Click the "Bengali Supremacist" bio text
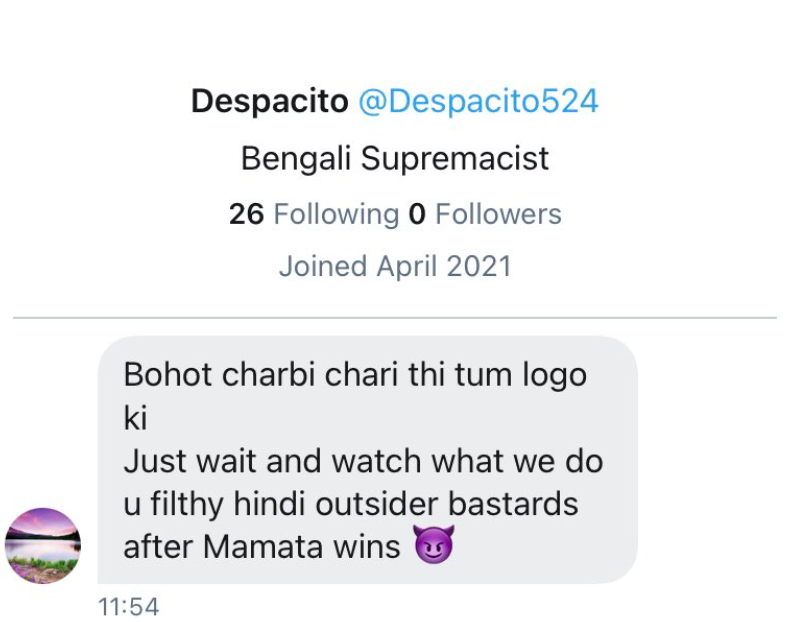The height and width of the screenshot is (622, 794). [395, 159]
